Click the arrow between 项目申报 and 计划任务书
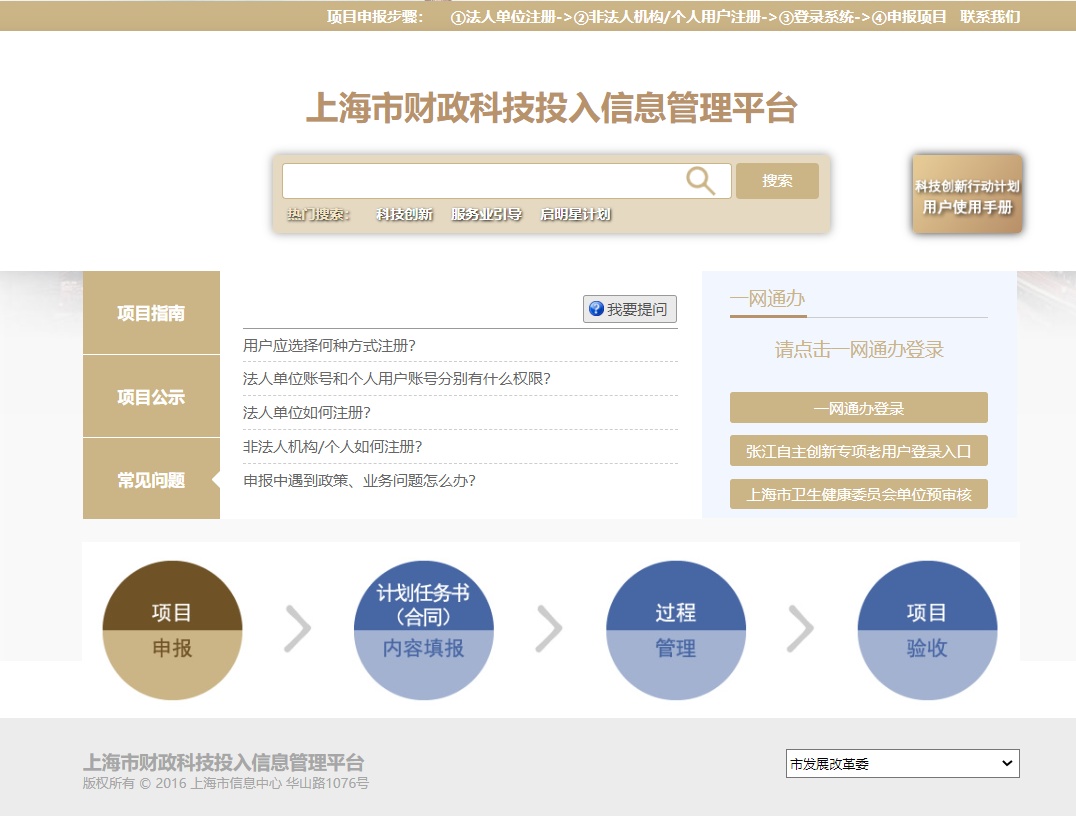 point(297,629)
